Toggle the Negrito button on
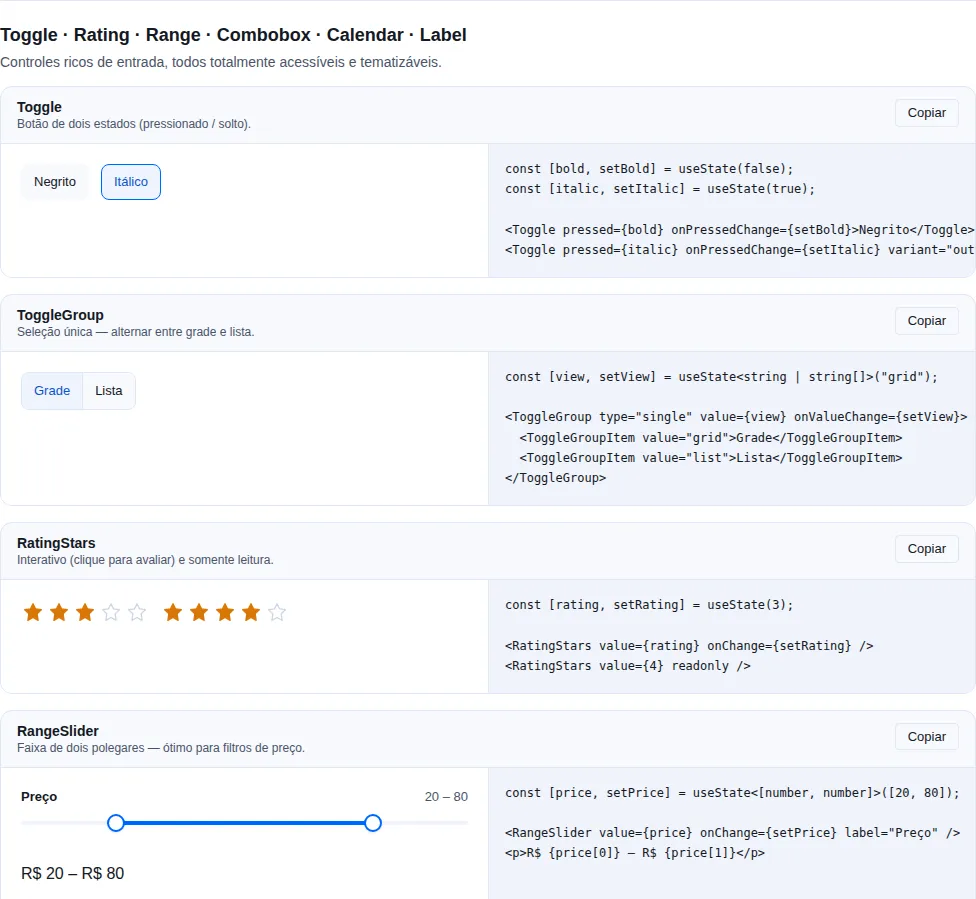Image resolution: width=976 pixels, height=899 pixels. point(55,182)
